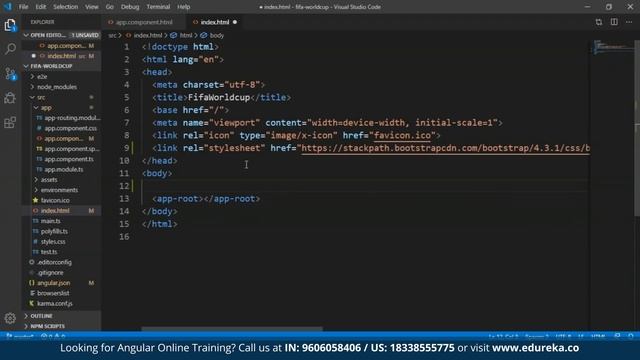Open the Debug menu

tap(130, 7)
